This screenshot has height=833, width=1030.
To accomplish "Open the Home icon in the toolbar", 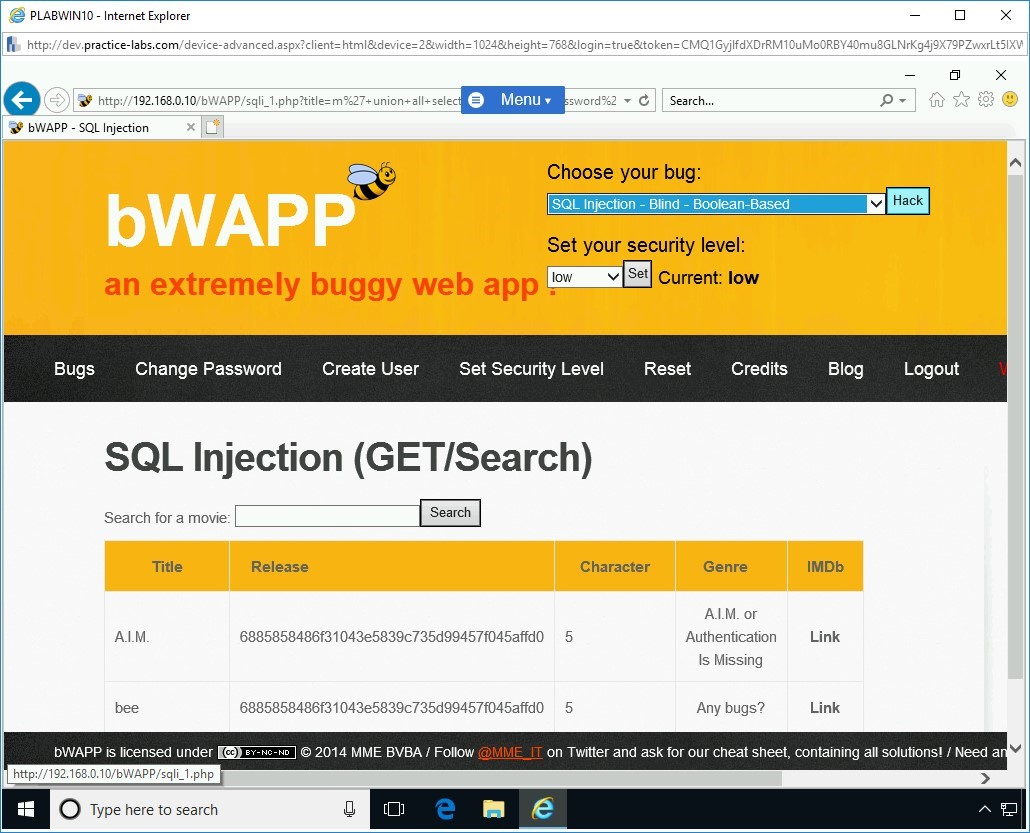I will coord(936,100).
